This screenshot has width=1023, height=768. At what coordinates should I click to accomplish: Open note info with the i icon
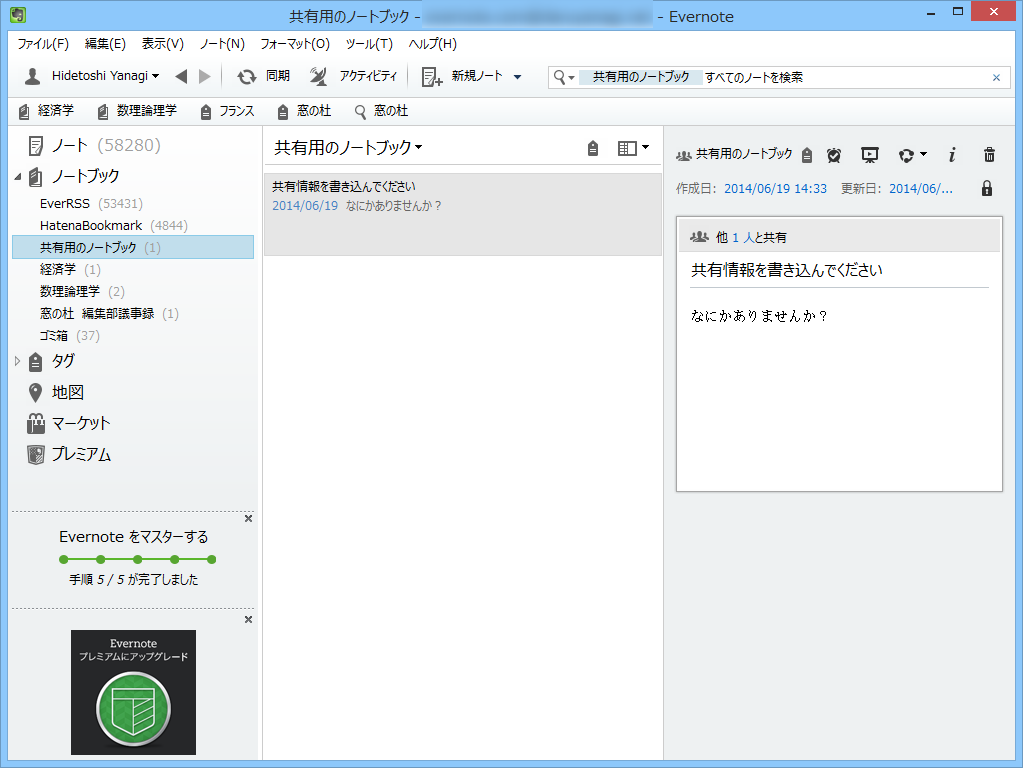(x=951, y=155)
